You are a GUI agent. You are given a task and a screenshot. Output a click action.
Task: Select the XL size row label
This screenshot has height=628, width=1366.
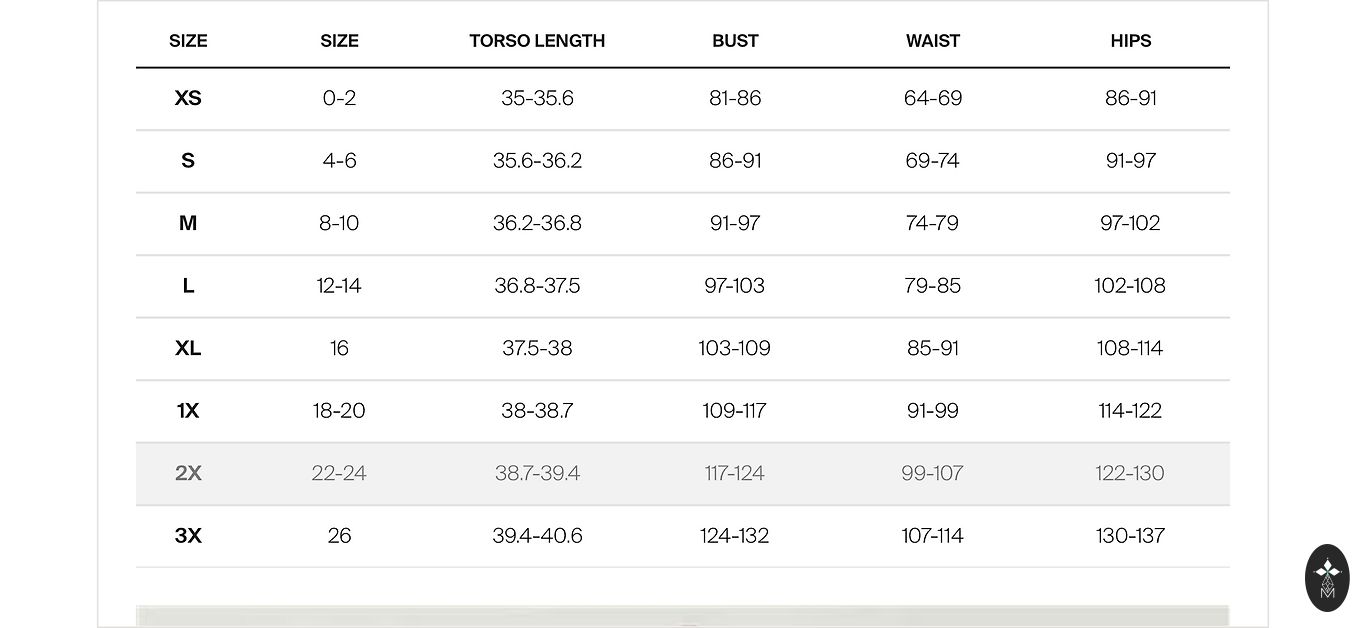click(188, 348)
